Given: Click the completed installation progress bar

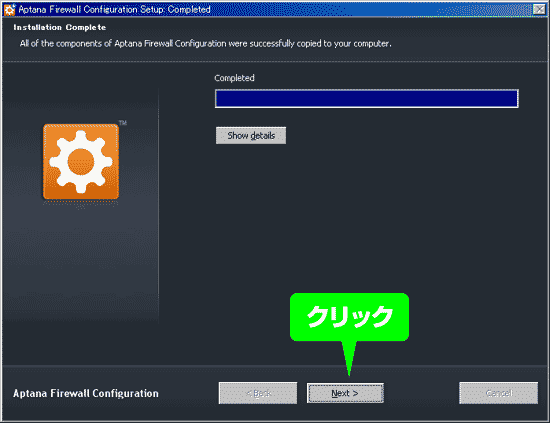Looking at the screenshot, I should pos(367,99).
